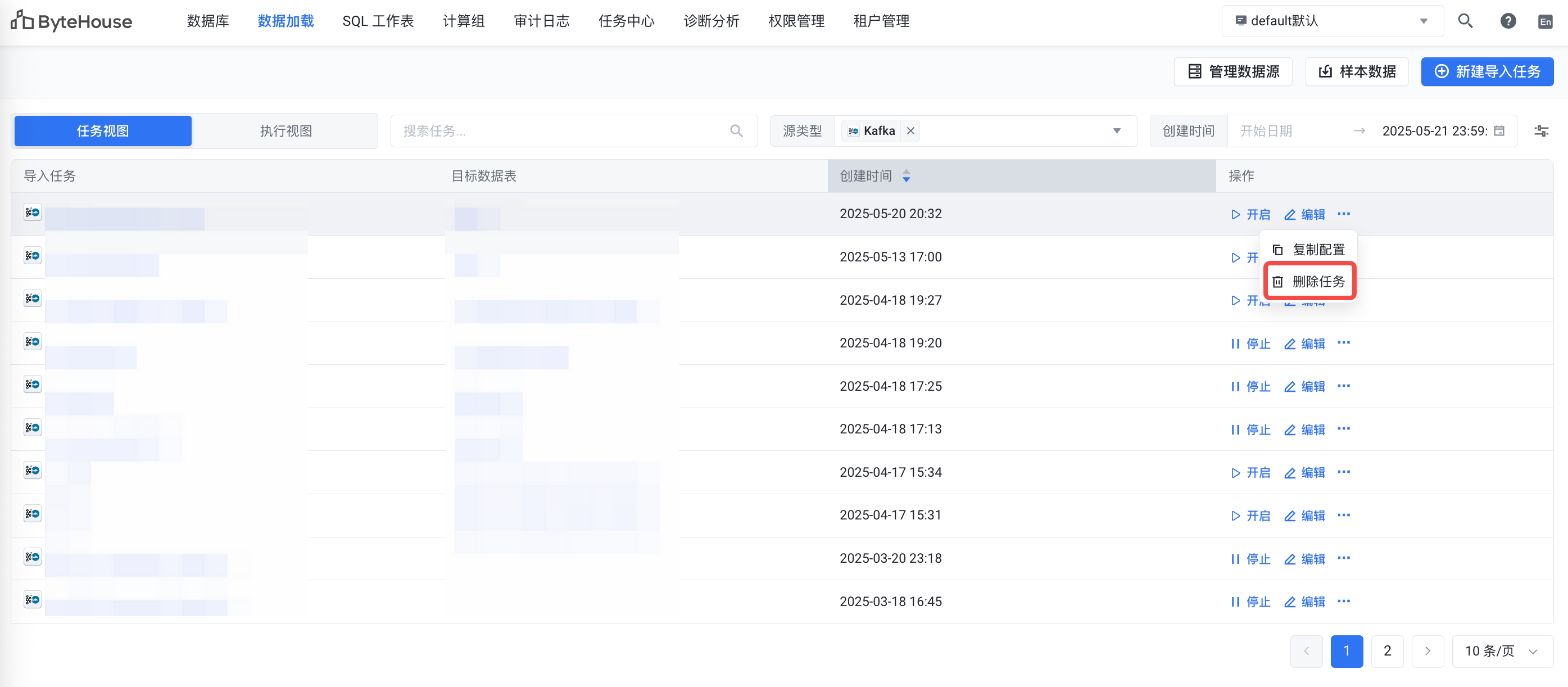1568x687 pixels.
Task: Start the task created 2025-04-17 15:31
Action: click(1250, 516)
